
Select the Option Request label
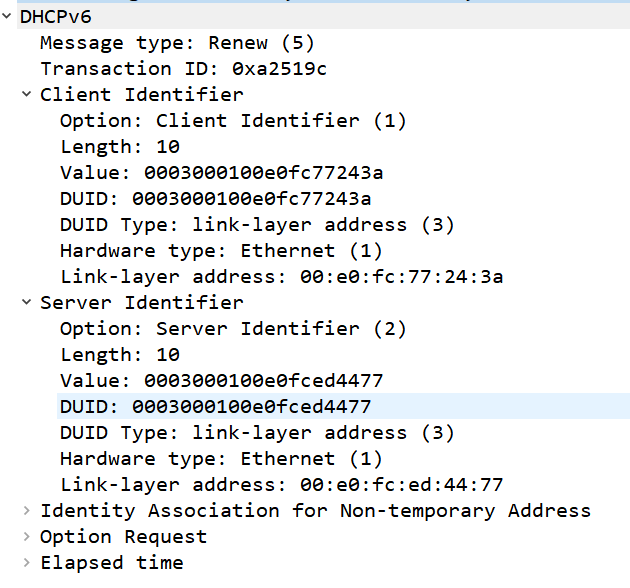tap(123, 537)
